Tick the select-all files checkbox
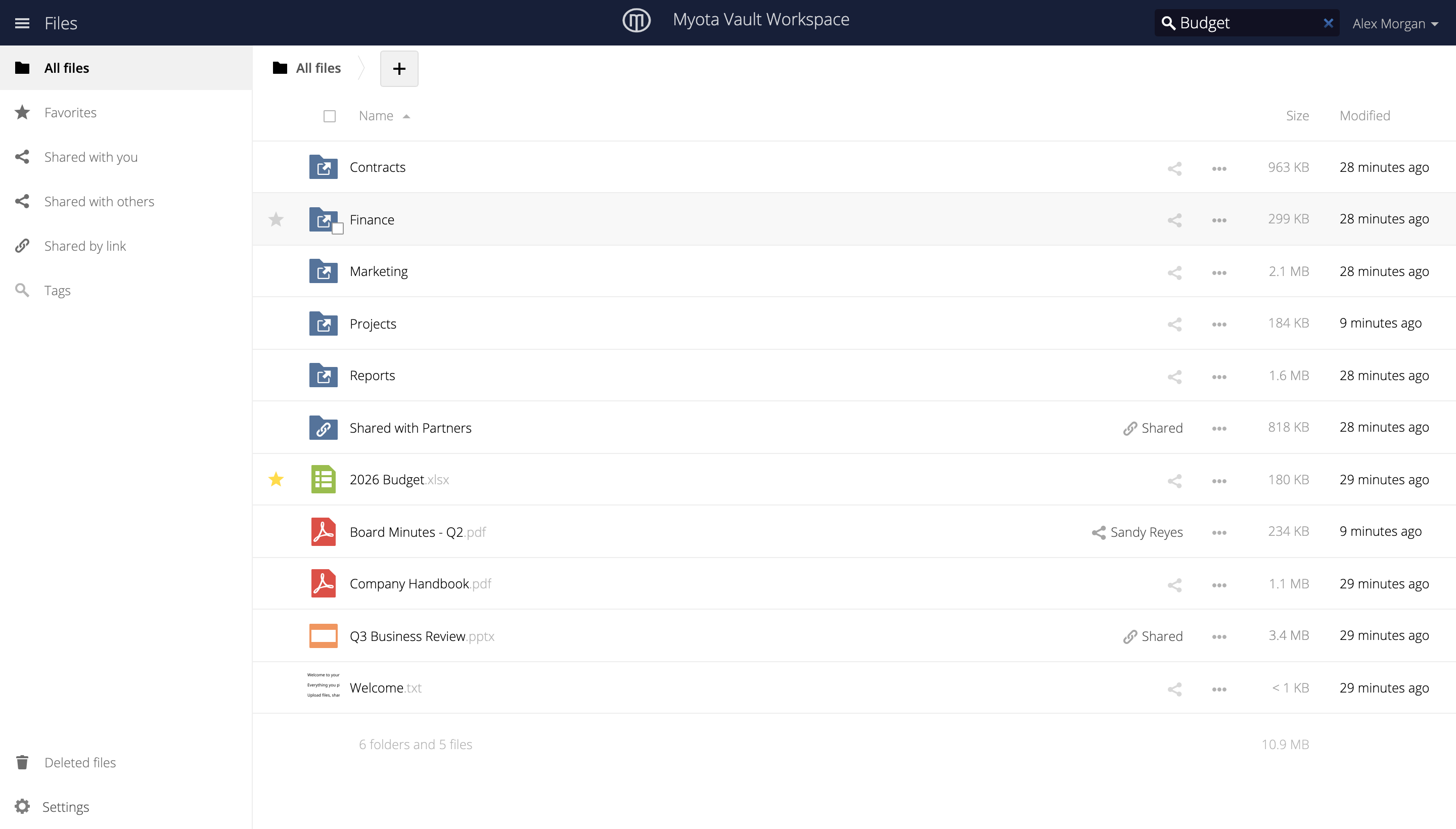This screenshot has width=1456, height=829. [x=329, y=116]
